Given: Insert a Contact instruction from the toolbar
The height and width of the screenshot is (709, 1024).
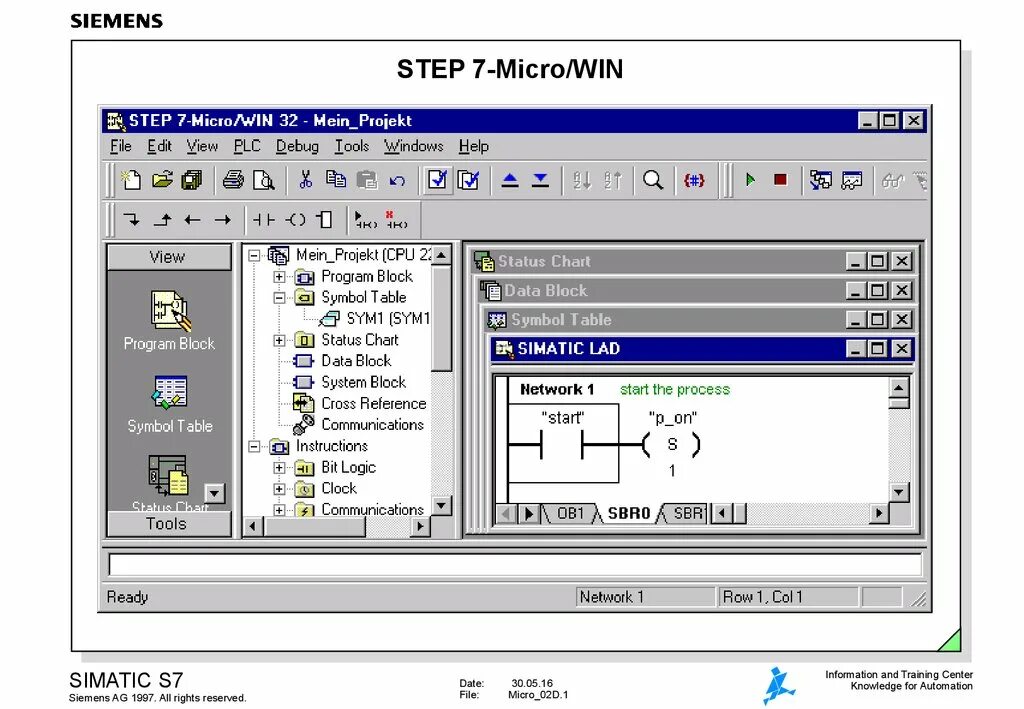Looking at the screenshot, I should pyautogui.click(x=264, y=220).
